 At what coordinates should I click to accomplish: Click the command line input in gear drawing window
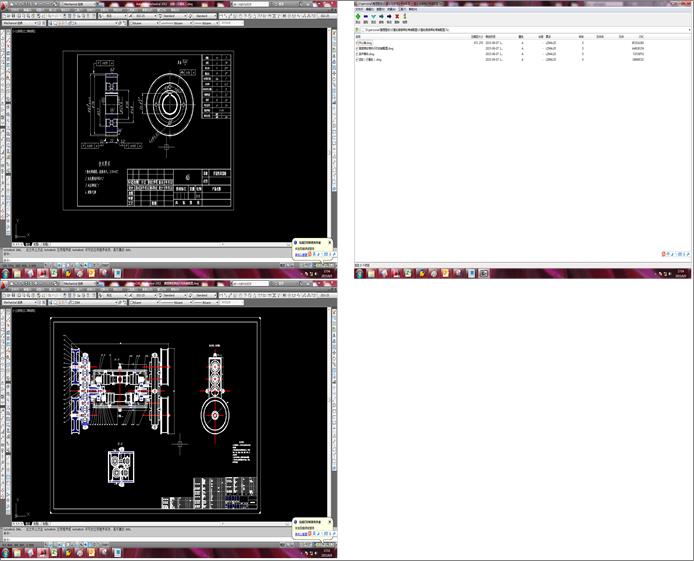pos(146,259)
